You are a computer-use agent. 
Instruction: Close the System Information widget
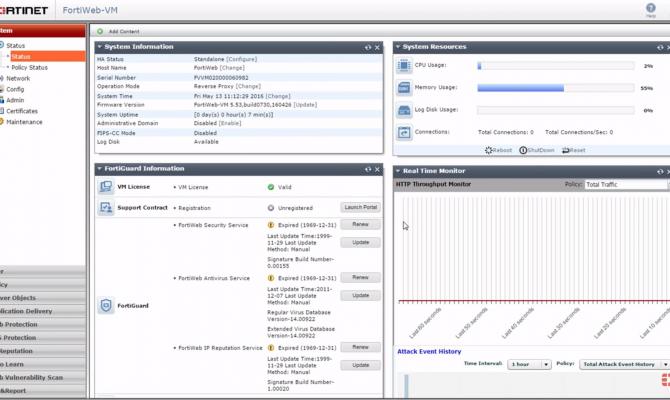coord(377,47)
